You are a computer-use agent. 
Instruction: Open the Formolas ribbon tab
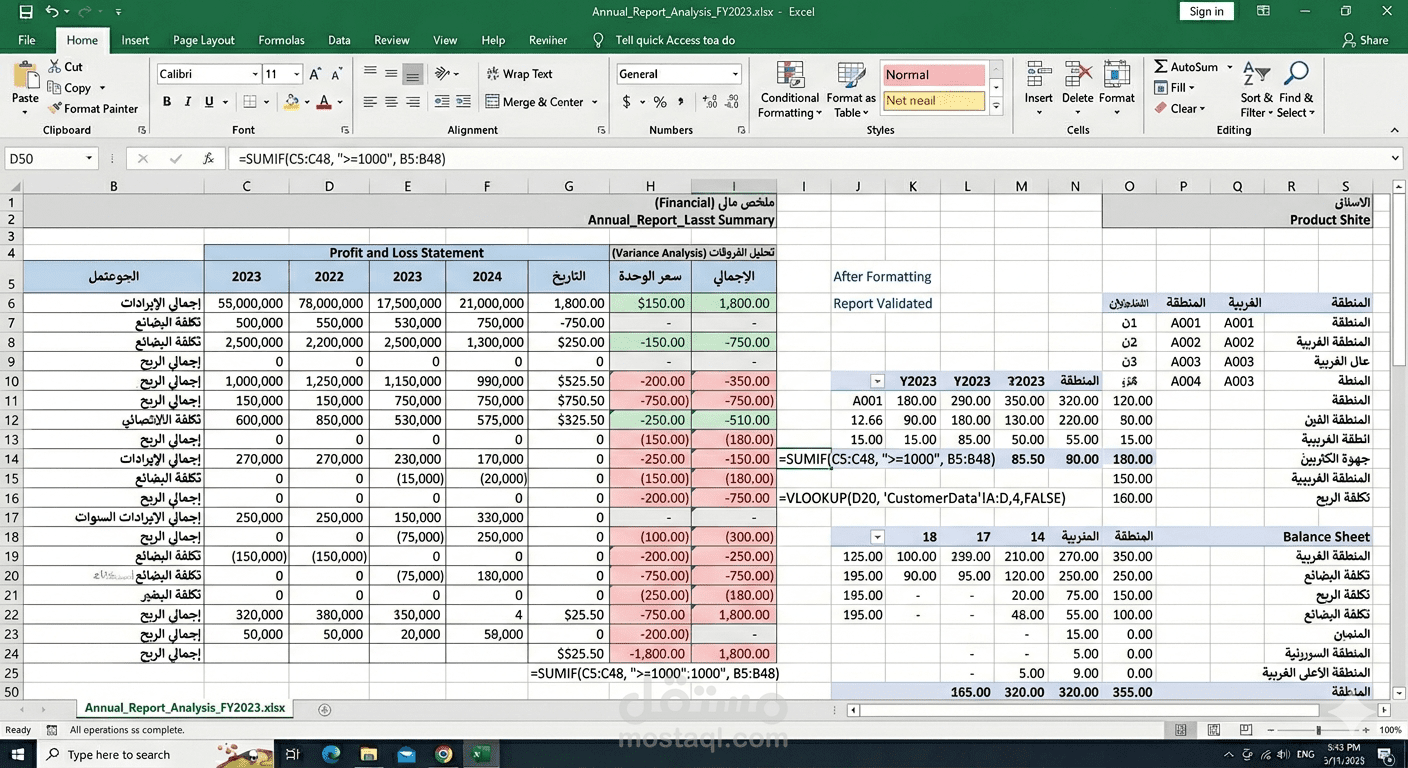281,40
